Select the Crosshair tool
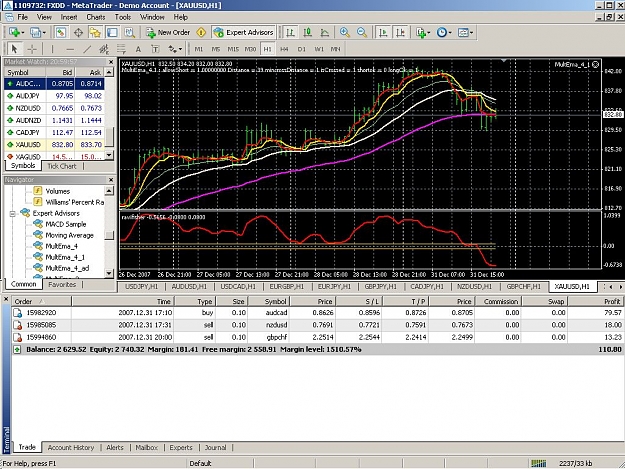Image resolution: width=625 pixels, height=469 pixels. point(32,49)
